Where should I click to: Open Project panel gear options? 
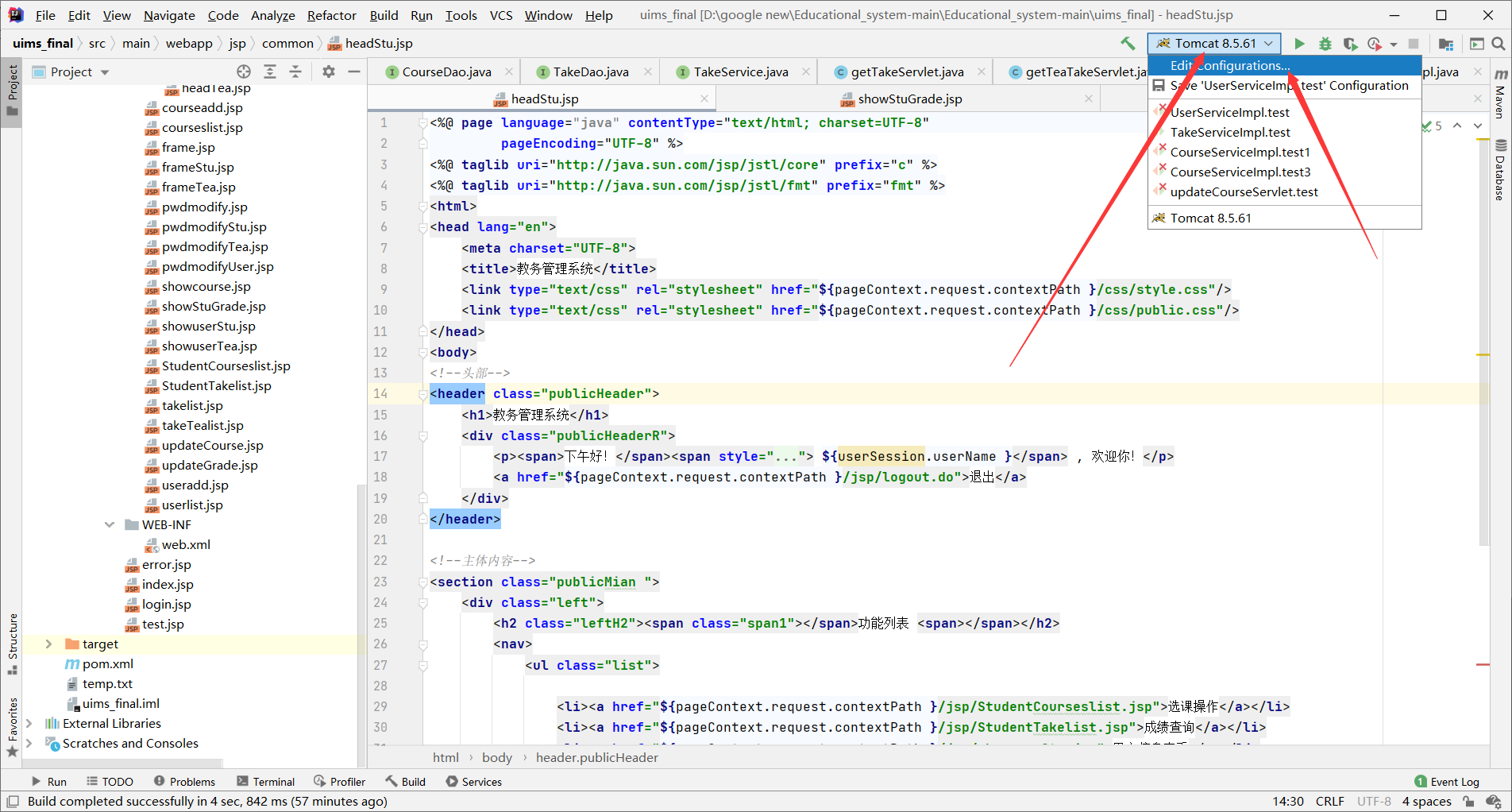(329, 72)
